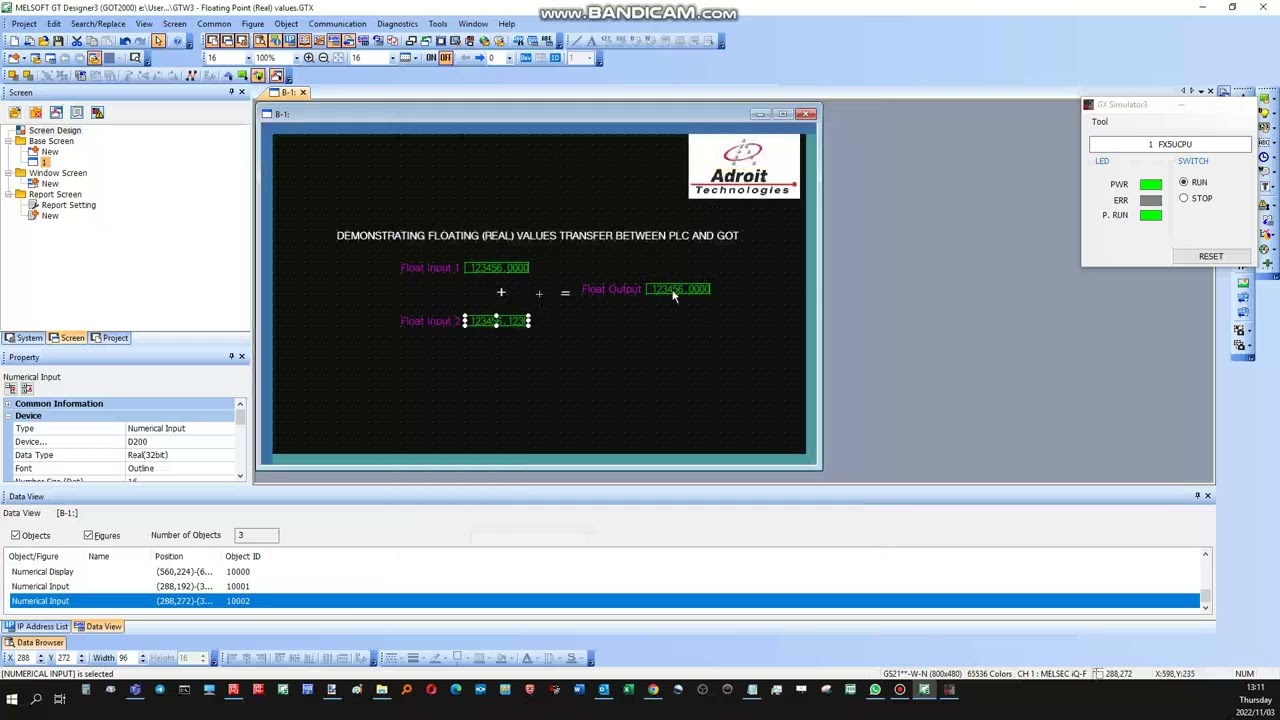Switch to the Data Browser tab
Image resolution: width=1280 pixels, height=720 pixels.
[34, 643]
